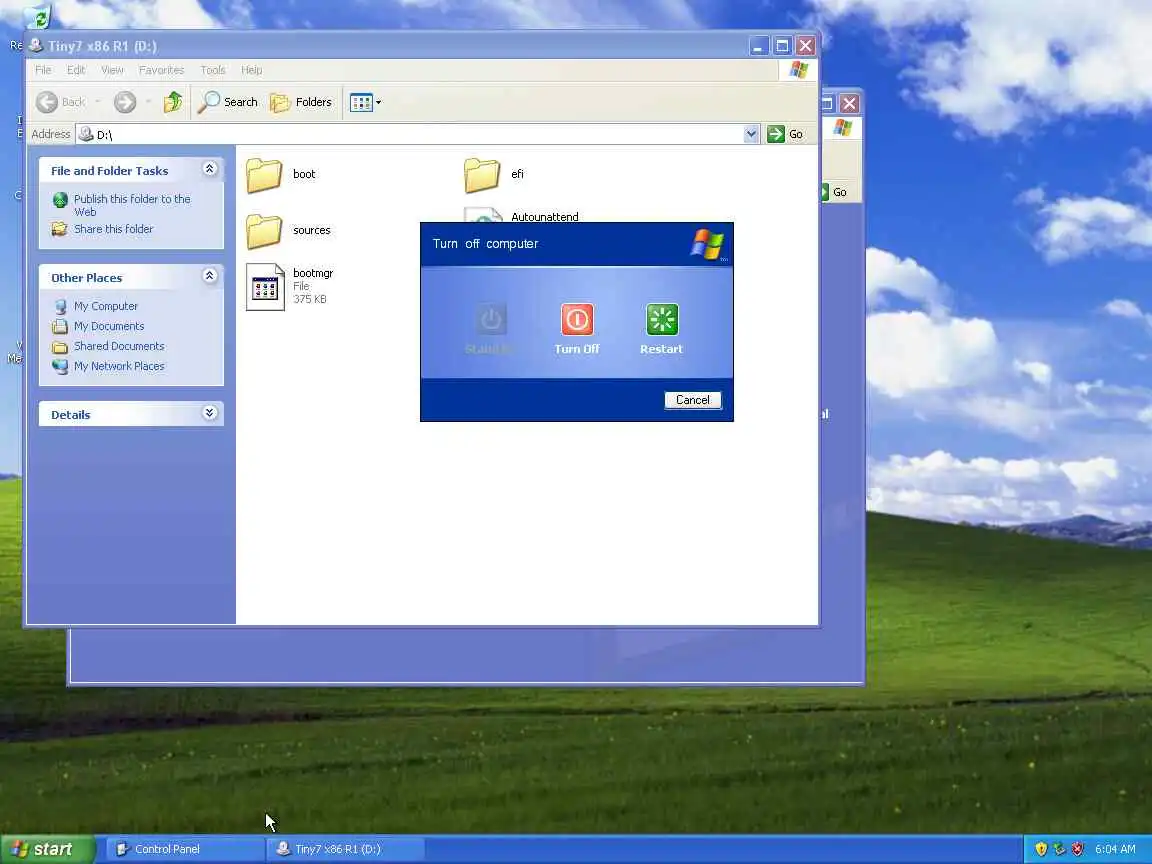Collapse the Other Places panel
Viewport: 1152px width, 864px height.
[209, 276]
